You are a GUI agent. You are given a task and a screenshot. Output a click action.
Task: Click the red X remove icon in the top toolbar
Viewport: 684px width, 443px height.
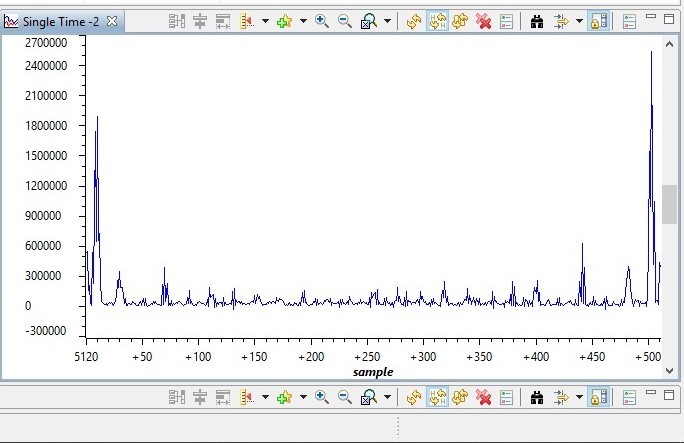483,21
